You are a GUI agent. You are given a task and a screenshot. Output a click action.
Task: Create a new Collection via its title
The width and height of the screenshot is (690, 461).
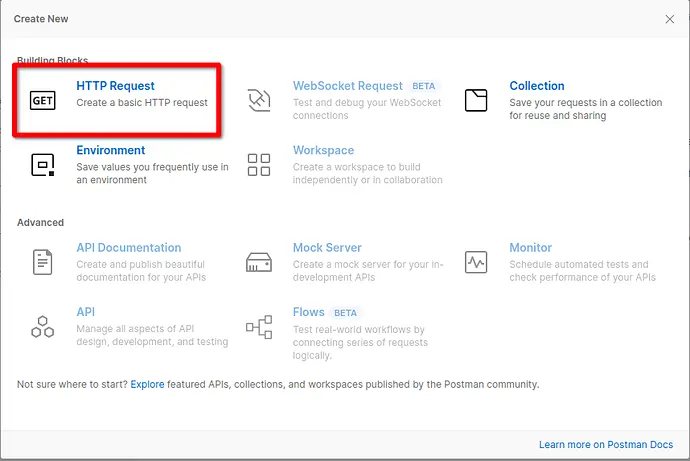point(536,86)
